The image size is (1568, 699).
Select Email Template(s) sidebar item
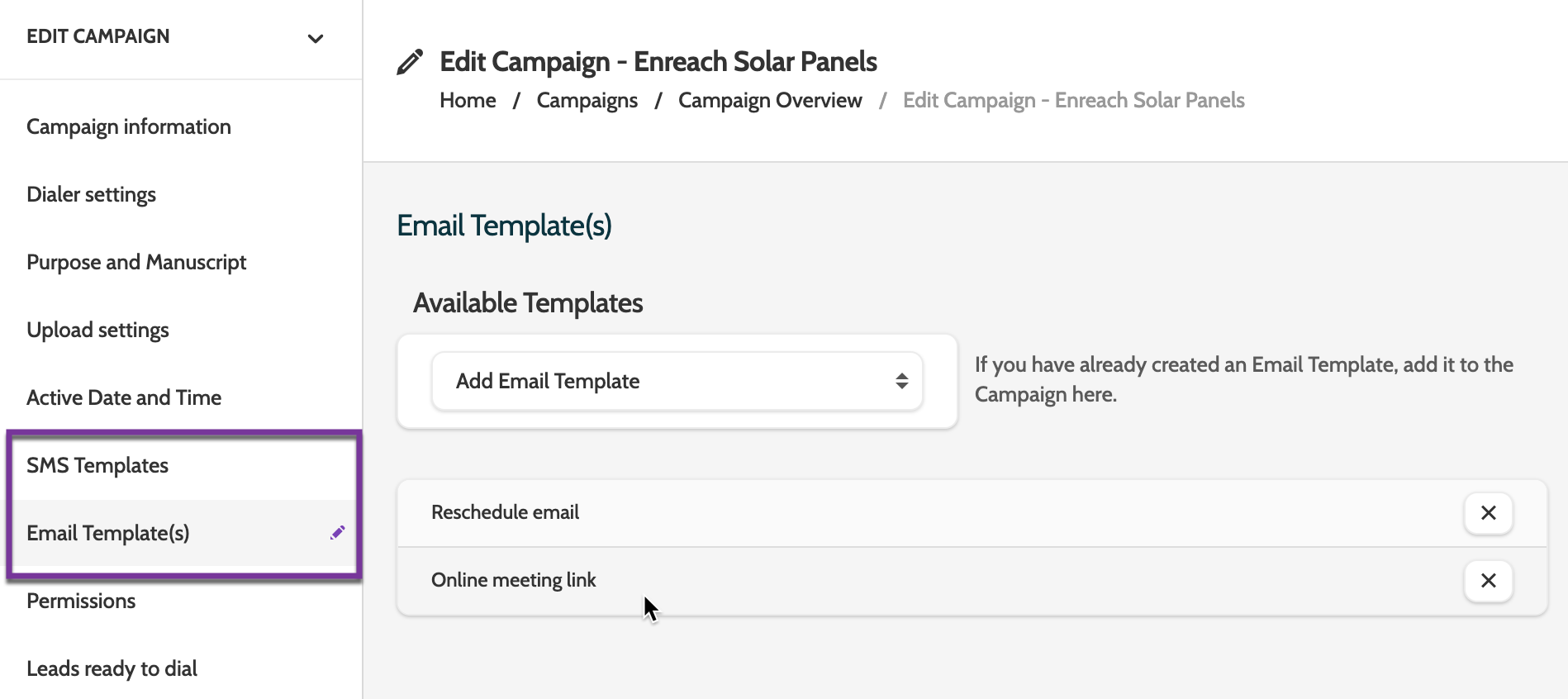coord(108,533)
